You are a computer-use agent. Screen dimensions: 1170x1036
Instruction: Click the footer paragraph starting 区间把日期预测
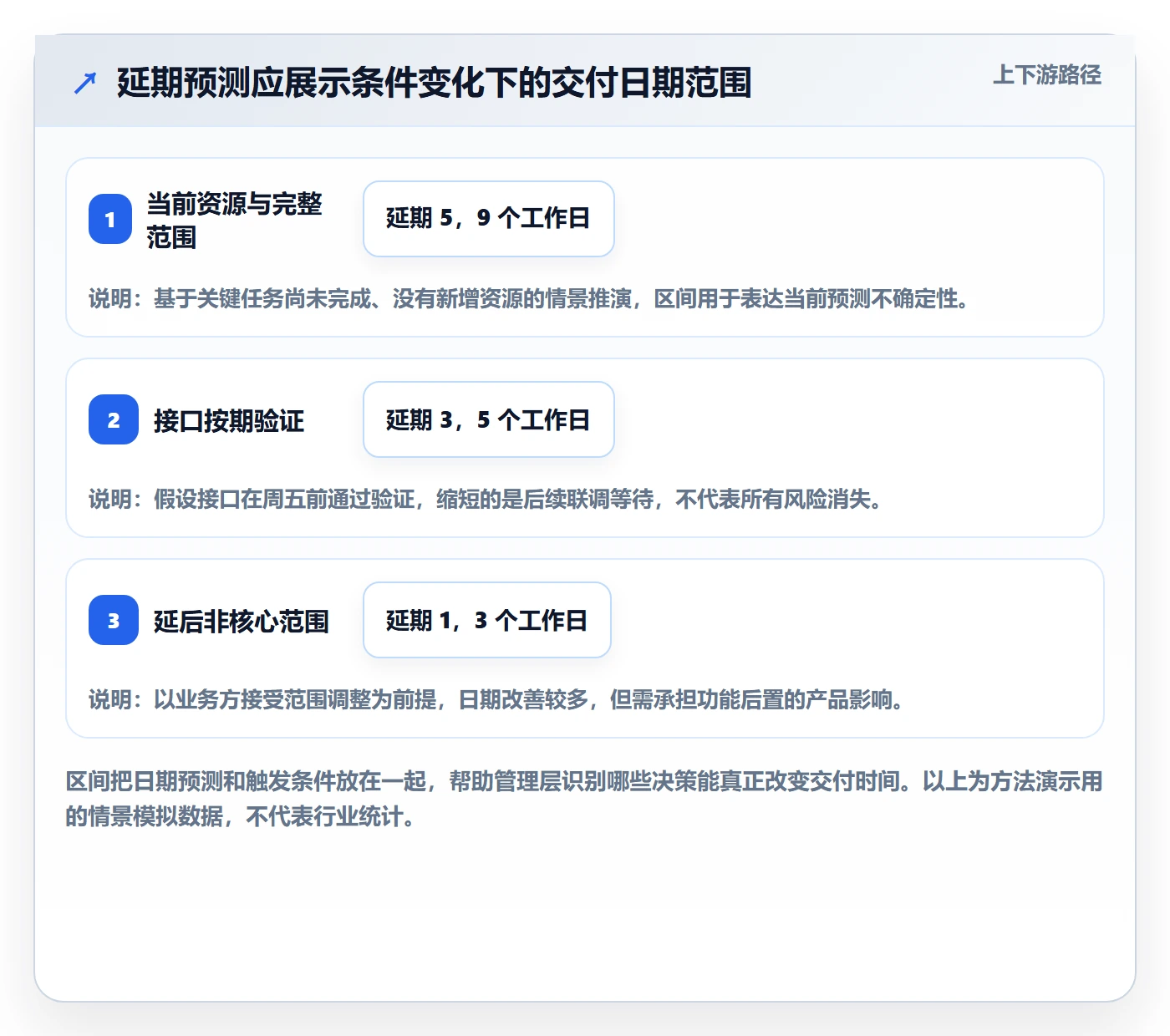pyautogui.click(x=584, y=799)
